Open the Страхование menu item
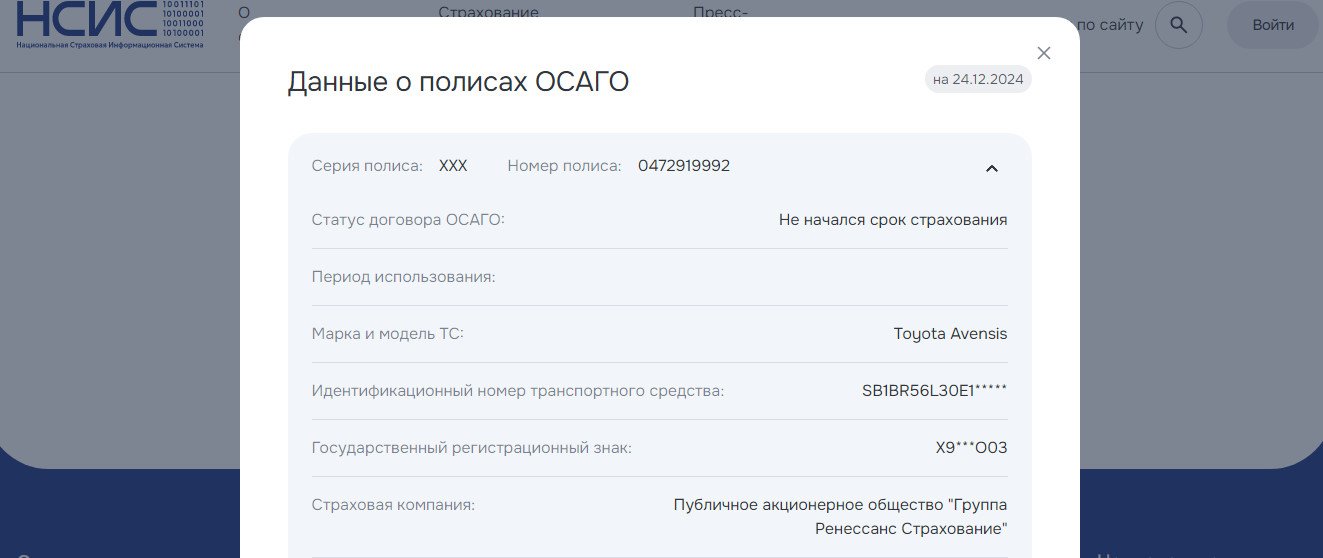Image resolution: width=1323 pixels, height=558 pixels. pyautogui.click(x=488, y=13)
